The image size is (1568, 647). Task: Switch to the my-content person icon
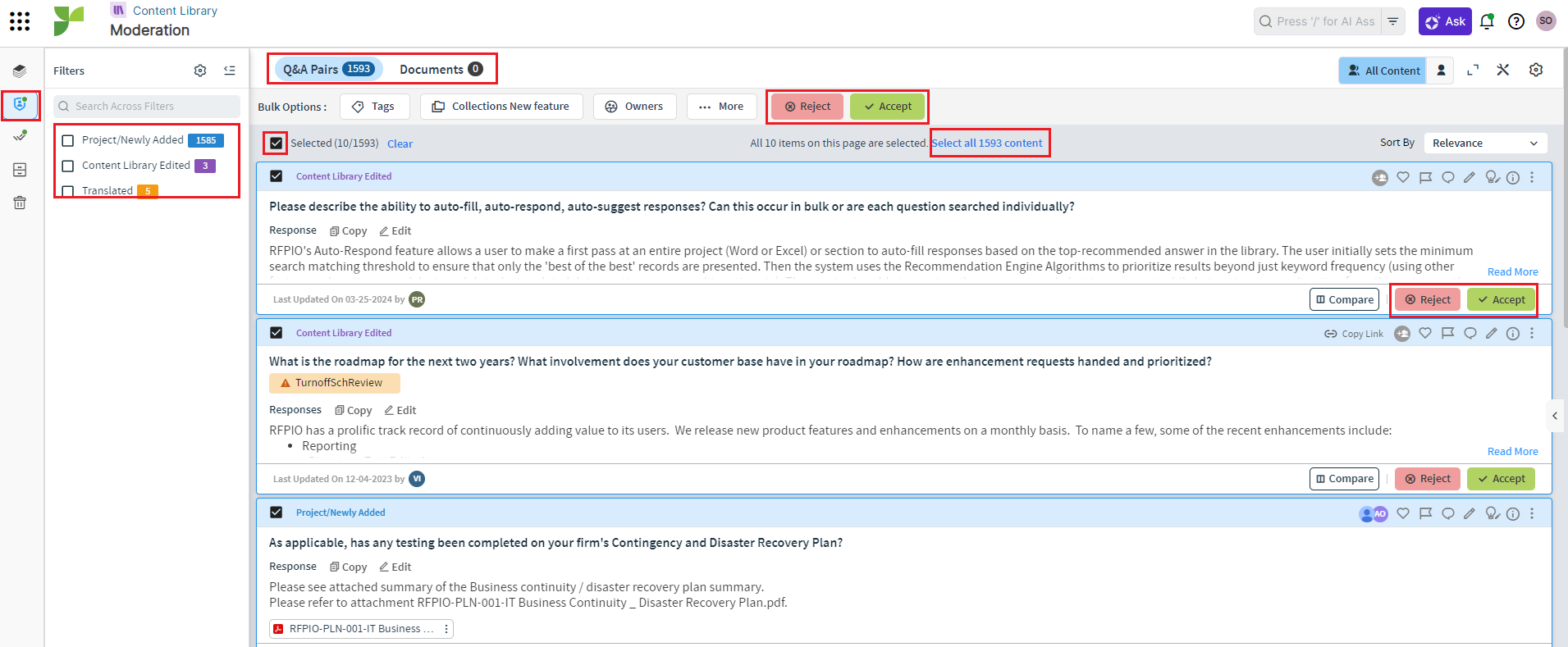point(1441,71)
